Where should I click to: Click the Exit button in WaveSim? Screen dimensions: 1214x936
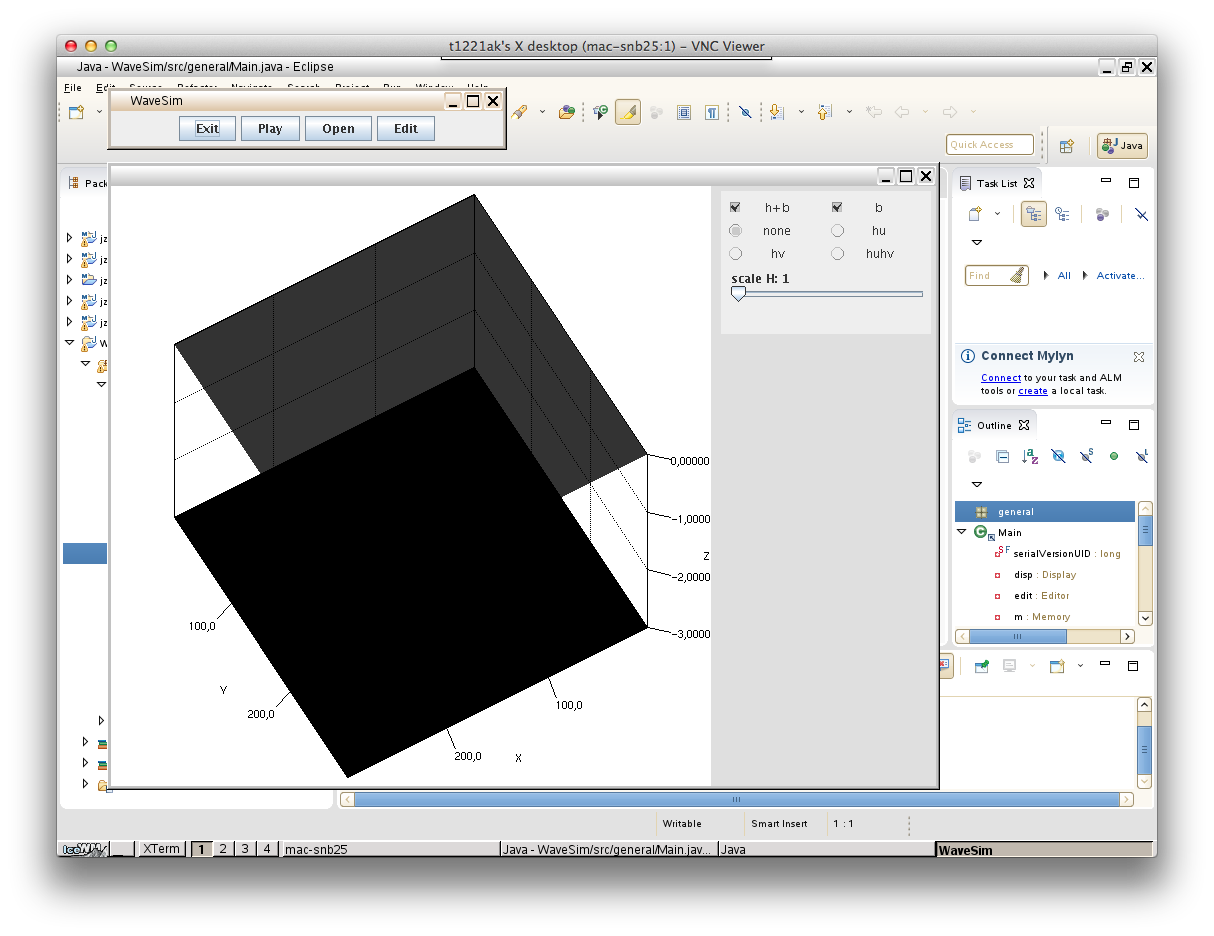207,128
